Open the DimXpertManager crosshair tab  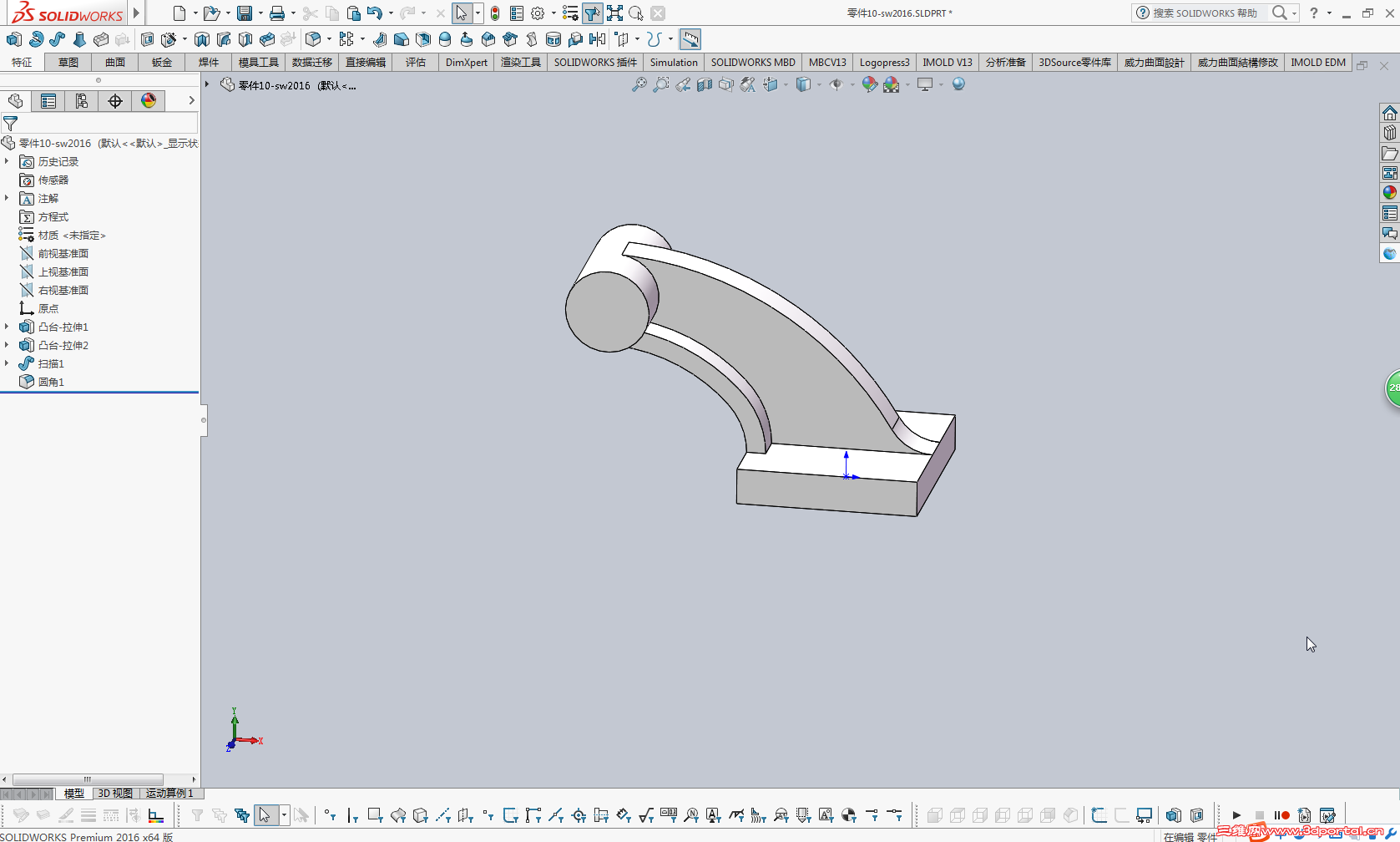coord(115,101)
